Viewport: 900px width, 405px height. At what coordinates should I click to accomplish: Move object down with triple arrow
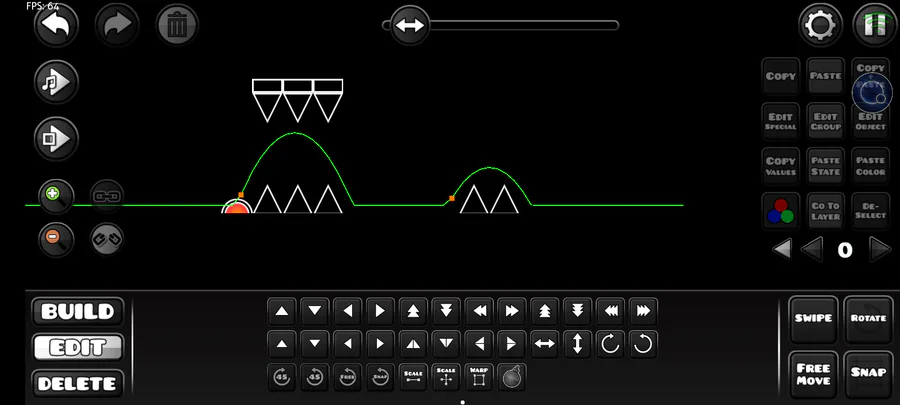pyautogui.click(x=577, y=311)
